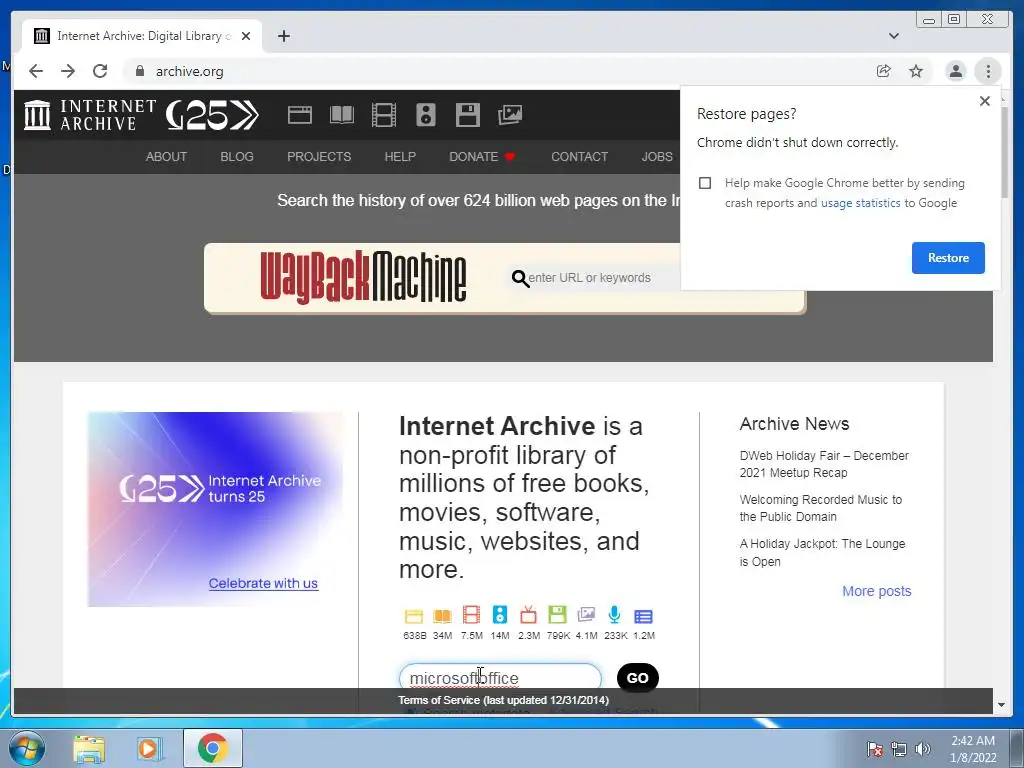
Task: Select the microphone icon labeled 233K
Action: (615, 615)
